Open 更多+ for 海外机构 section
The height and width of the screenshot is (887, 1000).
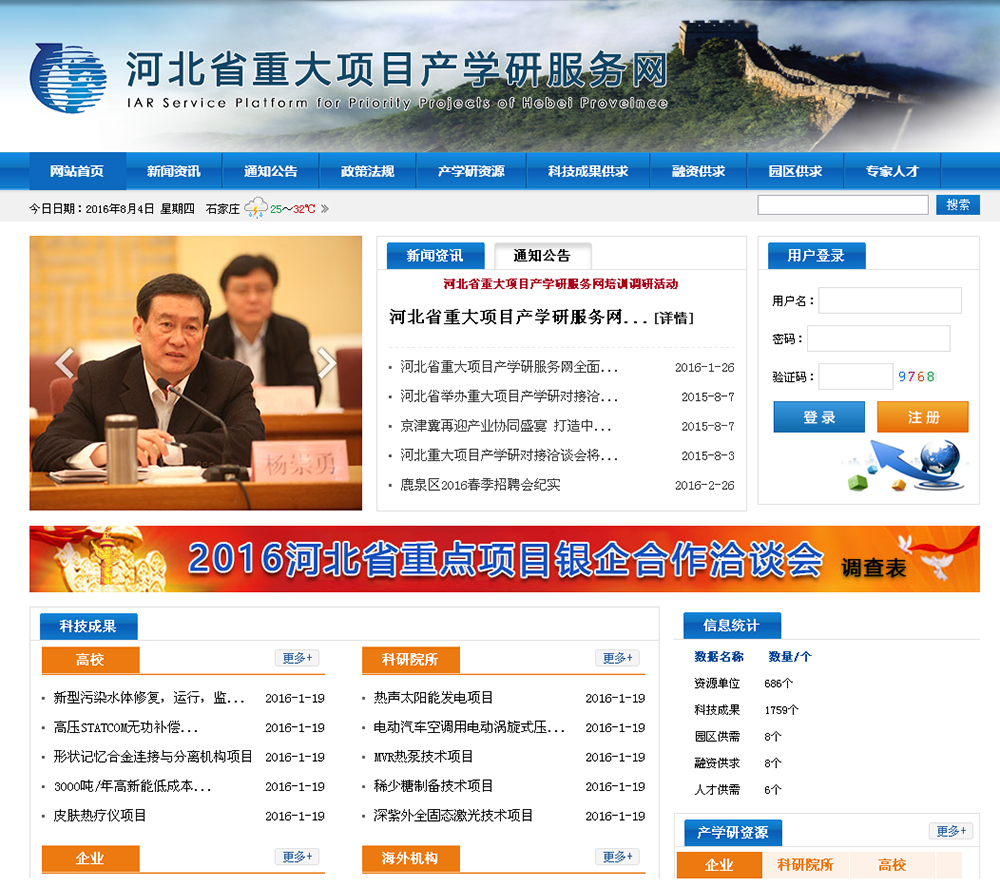click(x=617, y=857)
